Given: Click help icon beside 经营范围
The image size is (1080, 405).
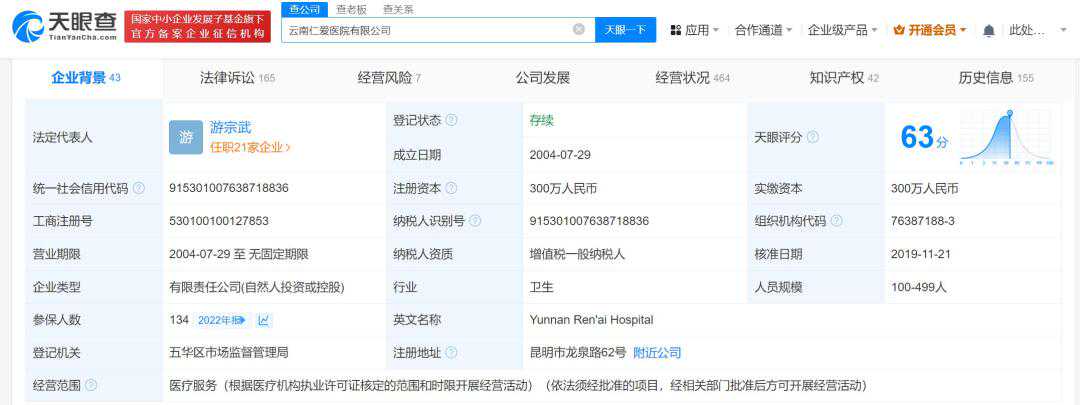Looking at the screenshot, I should [91, 385].
